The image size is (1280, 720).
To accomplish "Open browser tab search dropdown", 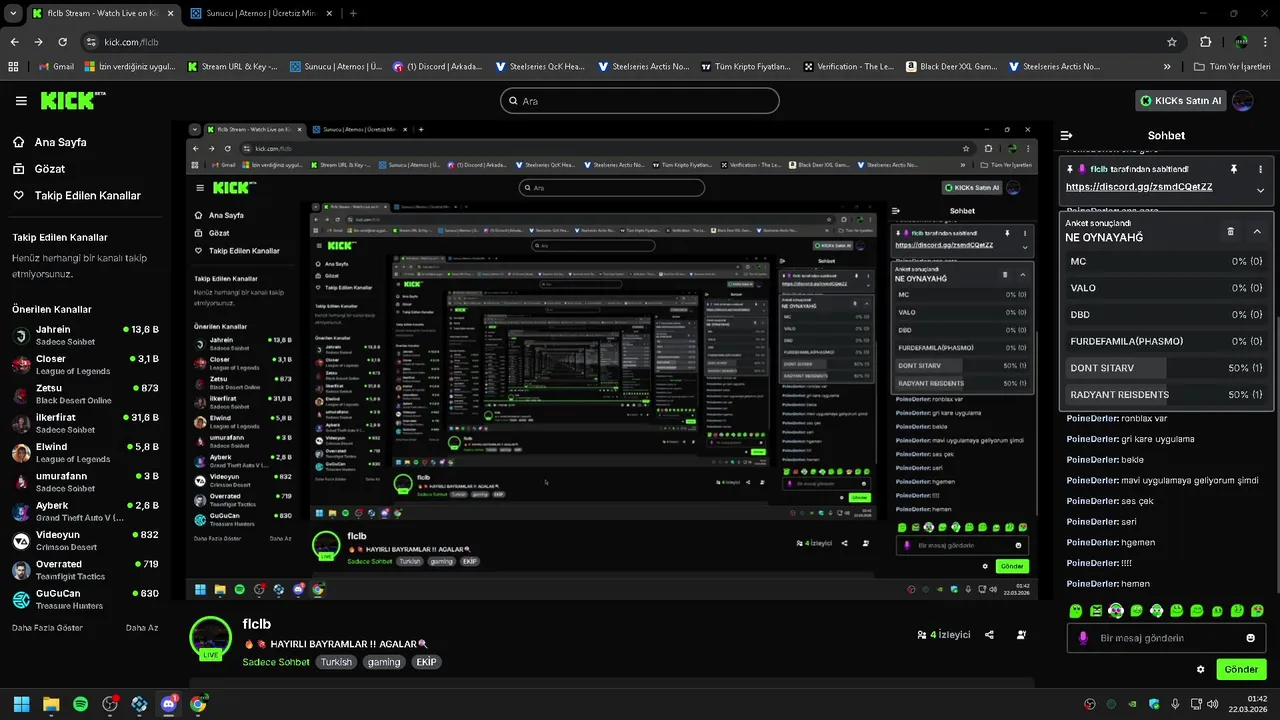I will [12, 14].
